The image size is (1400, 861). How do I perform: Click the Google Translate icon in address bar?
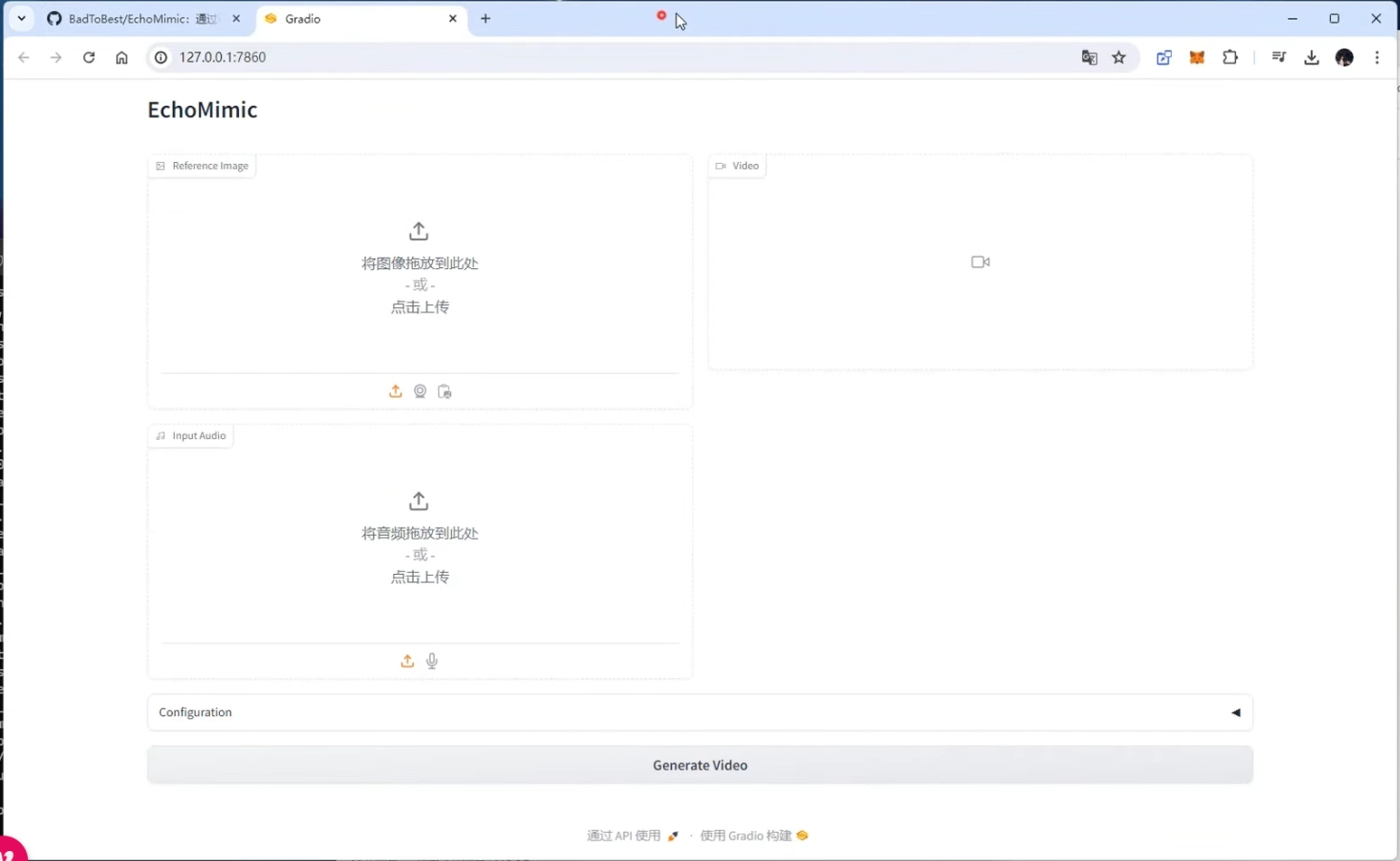(1088, 57)
